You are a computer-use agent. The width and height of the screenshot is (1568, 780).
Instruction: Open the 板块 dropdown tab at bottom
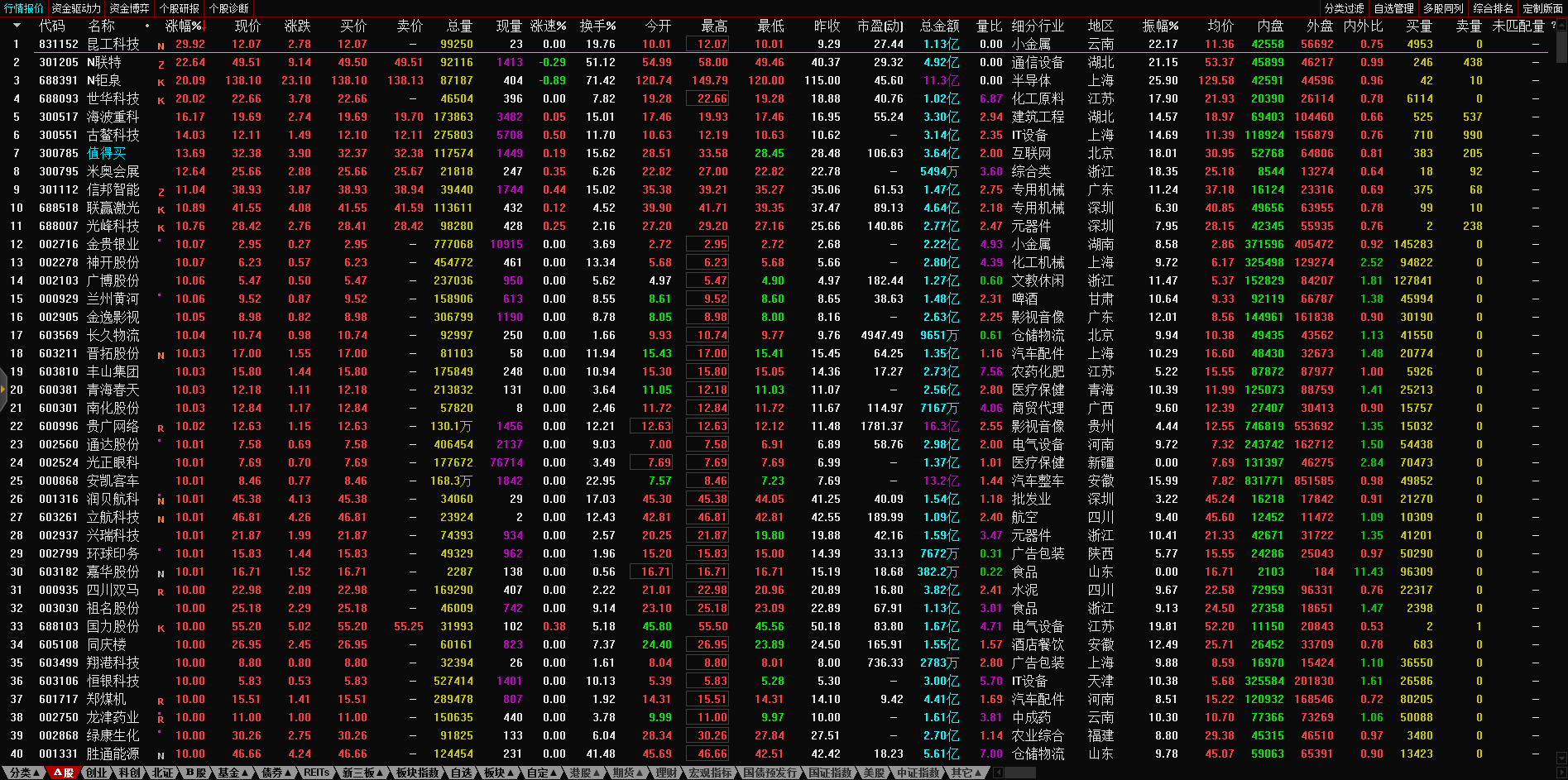point(498,773)
